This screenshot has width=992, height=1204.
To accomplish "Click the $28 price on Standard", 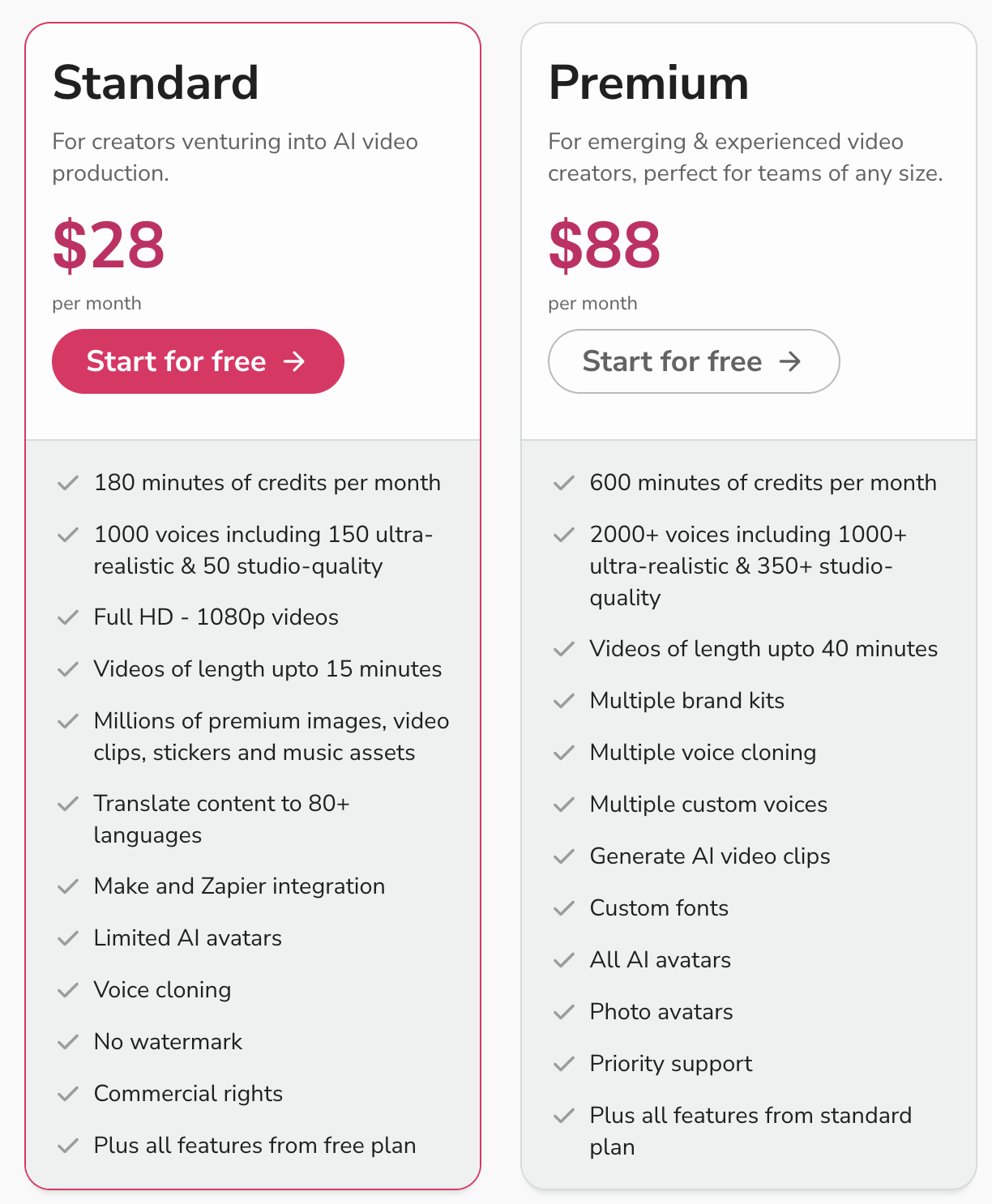I will (109, 245).
